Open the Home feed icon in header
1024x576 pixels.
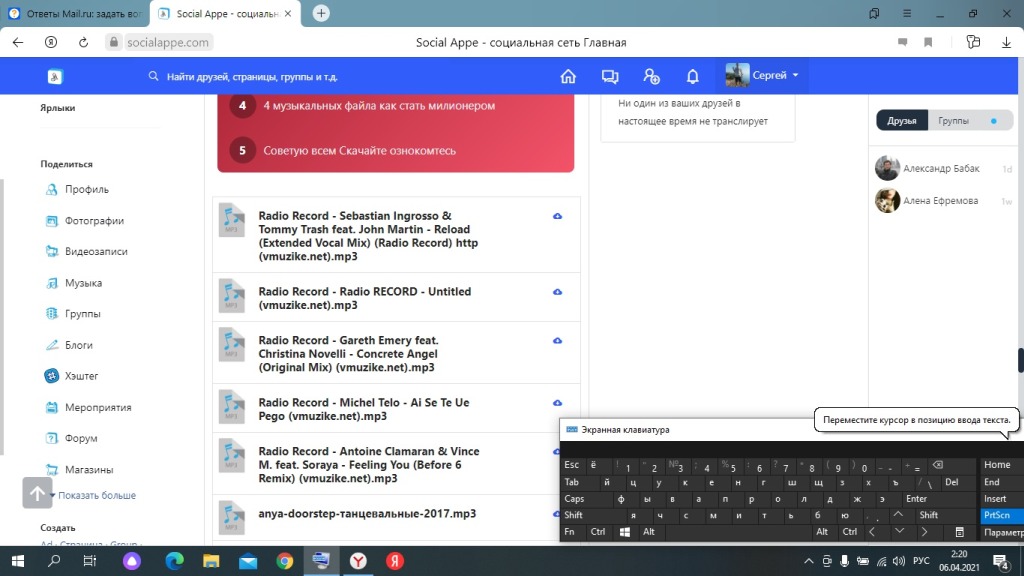coord(568,76)
